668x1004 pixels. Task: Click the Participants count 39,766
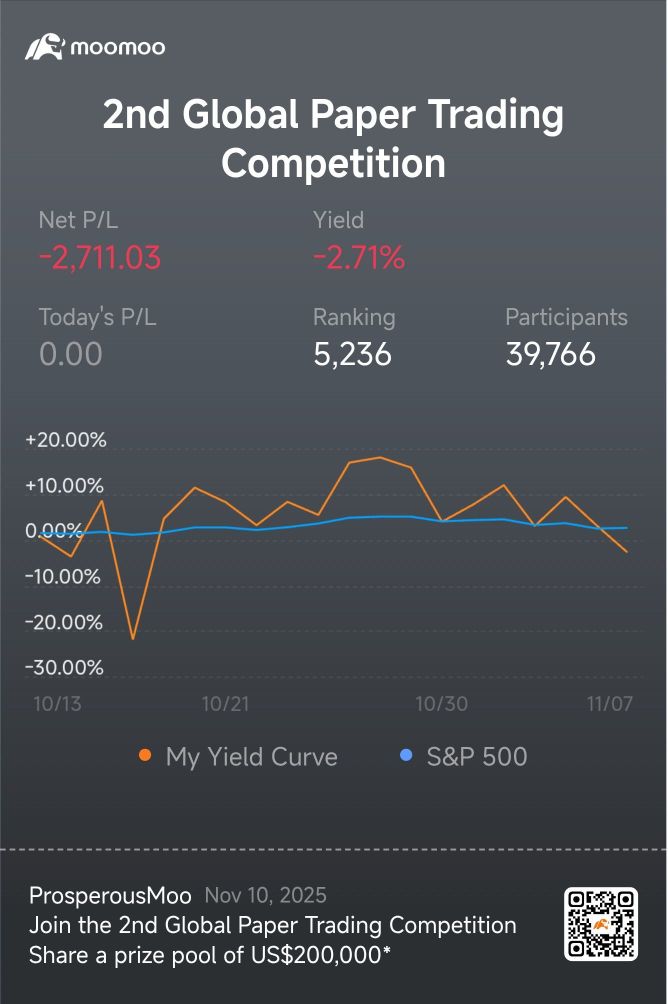tap(550, 354)
